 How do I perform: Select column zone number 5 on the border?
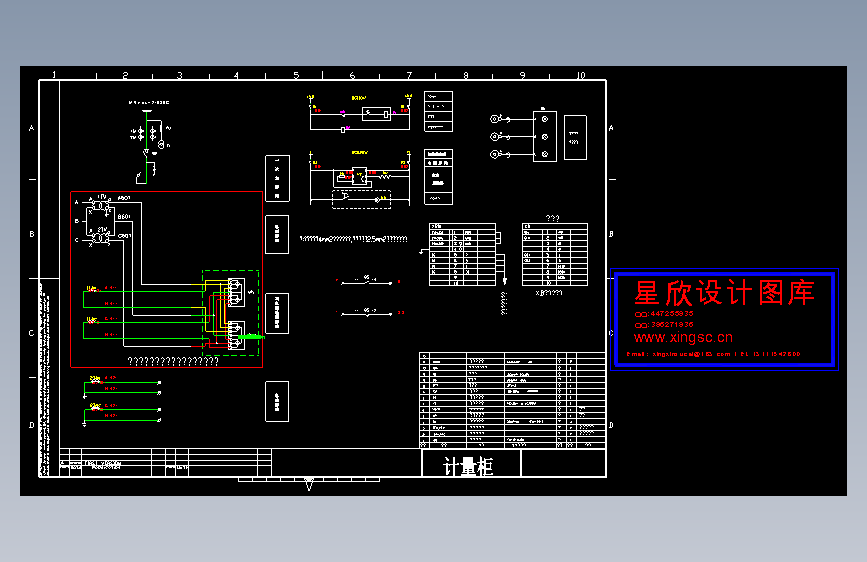(296, 75)
